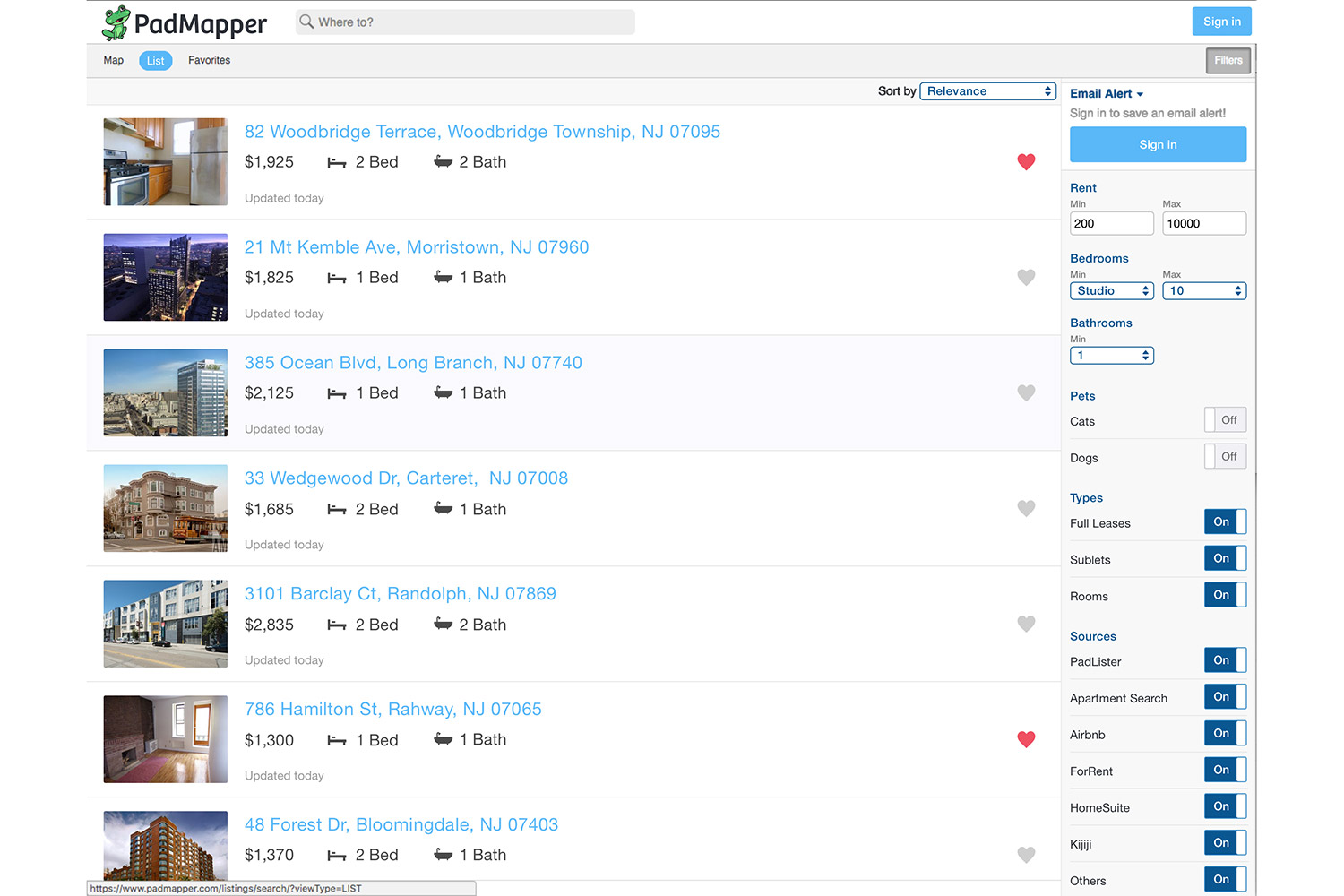Click the Max rent input field

1203,223
